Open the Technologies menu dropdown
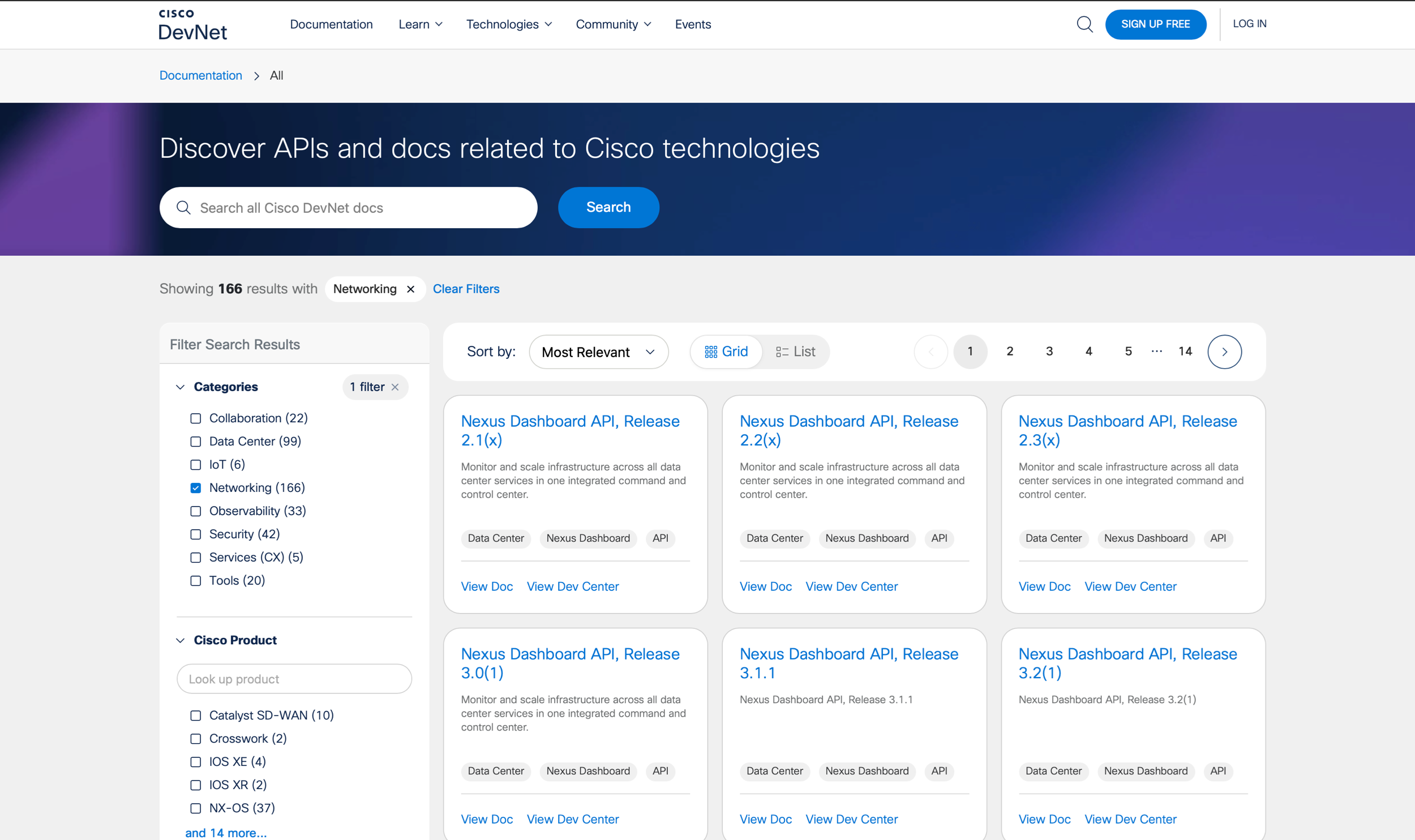This screenshot has width=1415, height=840. 508,24
